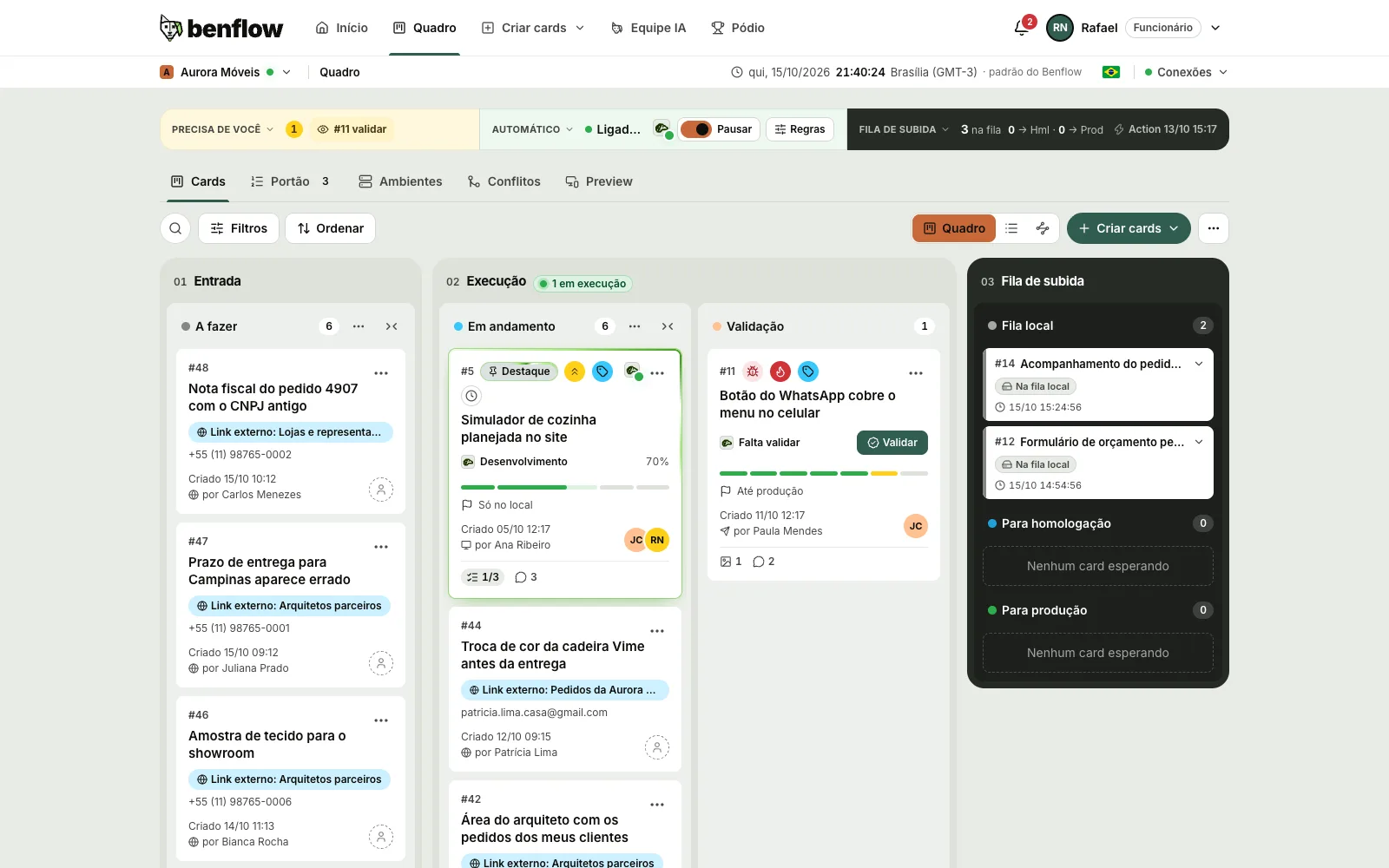Toggle the automatic mode Pausar switch

[x=695, y=129]
